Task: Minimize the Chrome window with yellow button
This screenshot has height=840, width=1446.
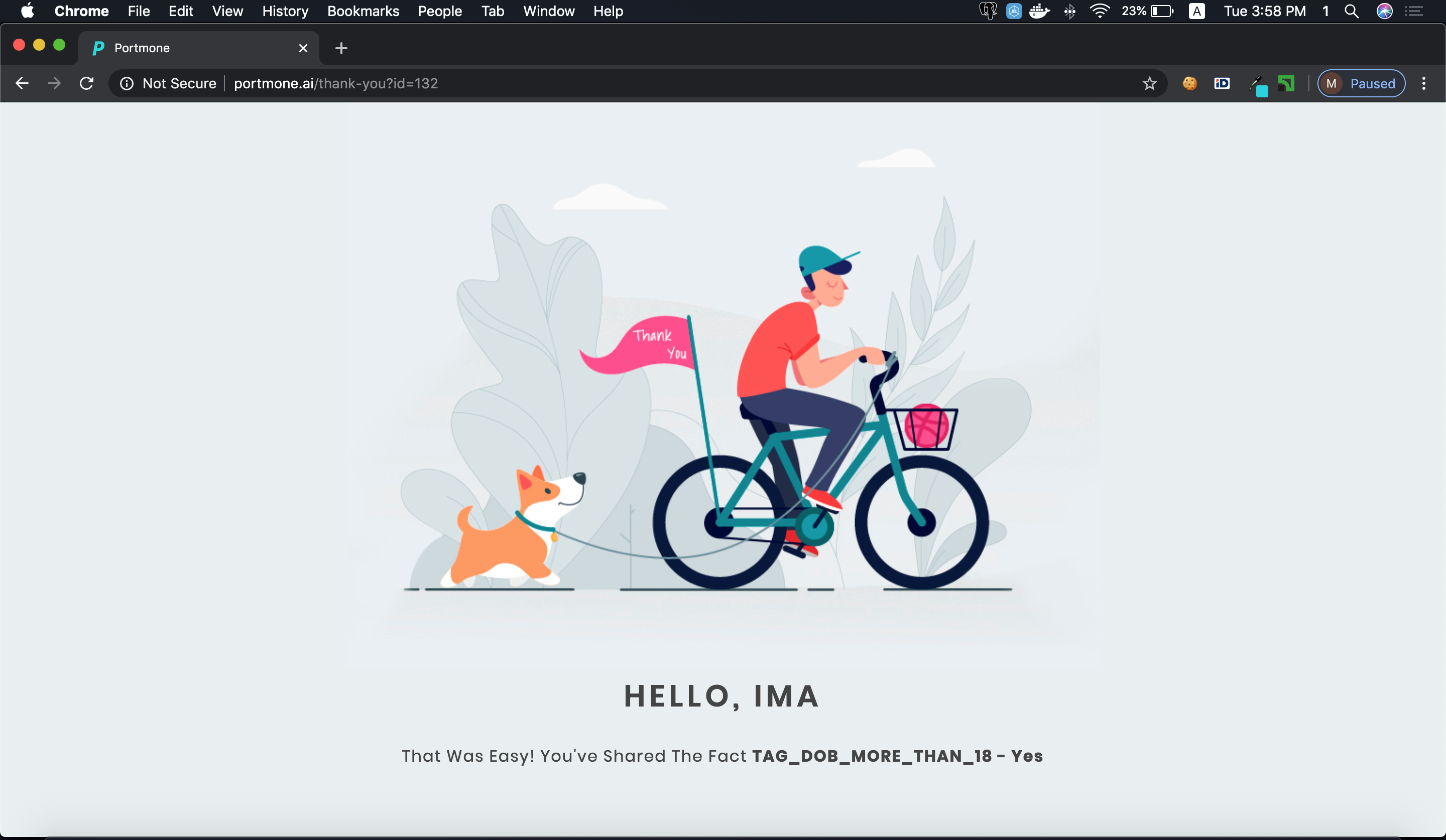Action: pos(39,45)
